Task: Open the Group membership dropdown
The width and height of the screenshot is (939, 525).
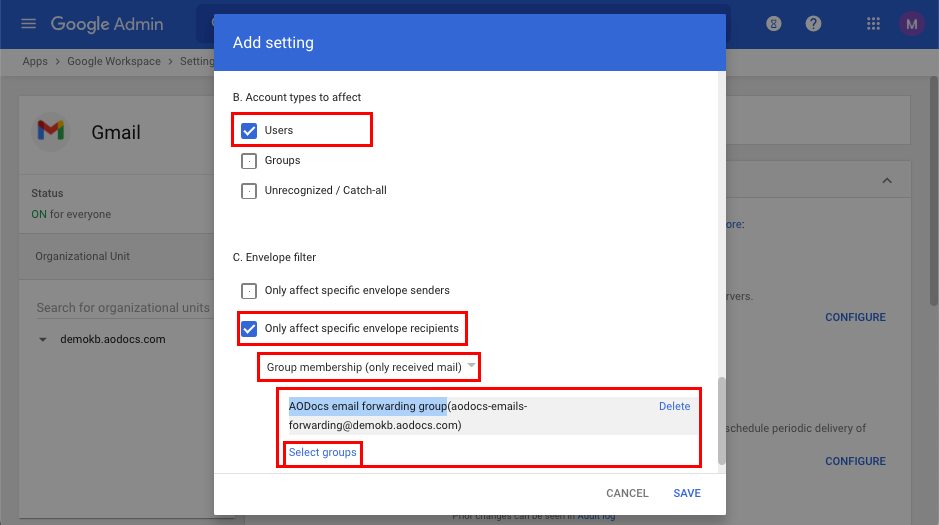Action: pos(369,367)
